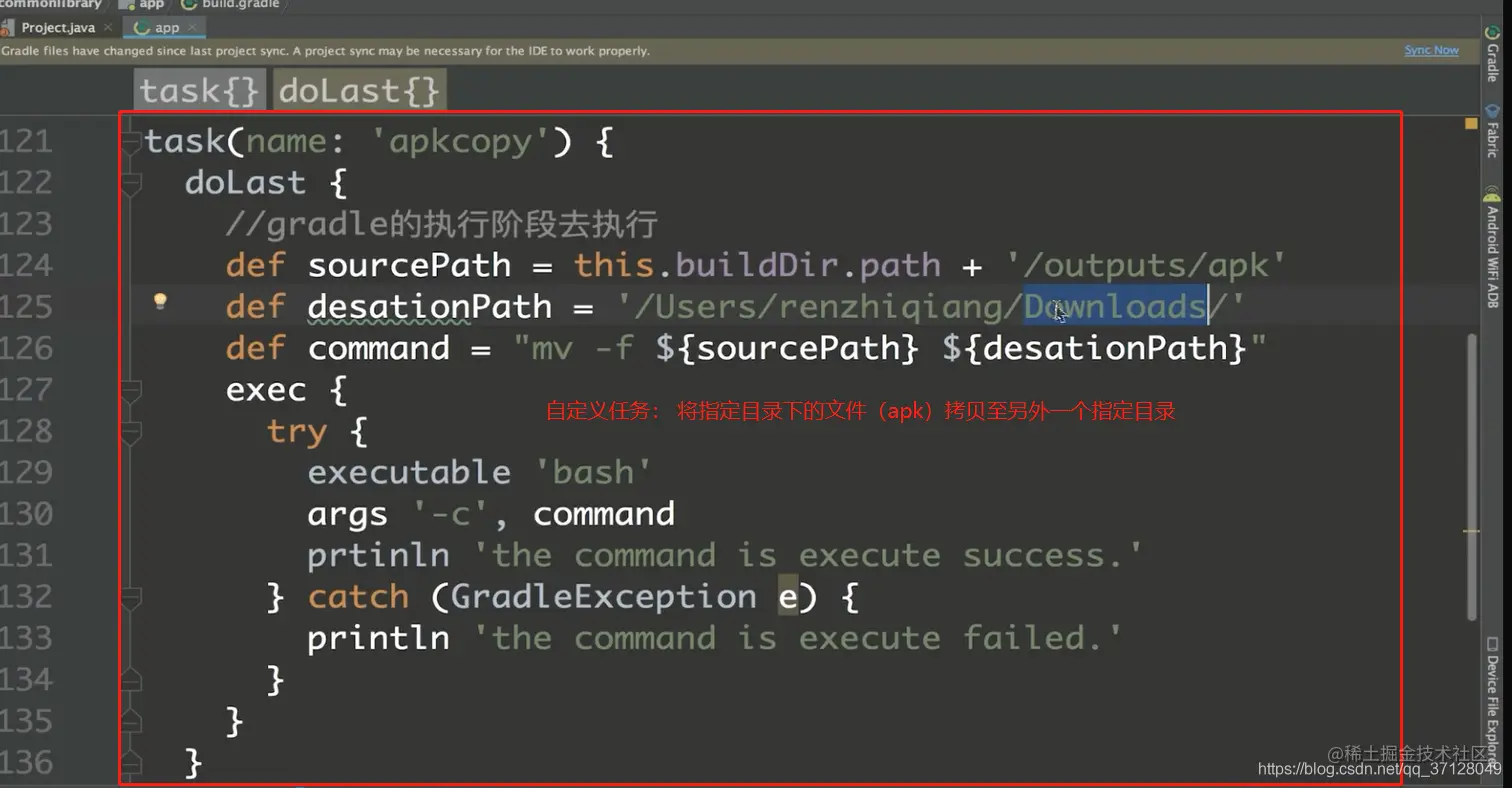Click sourcePath variable on line 124

tap(409, 265)
